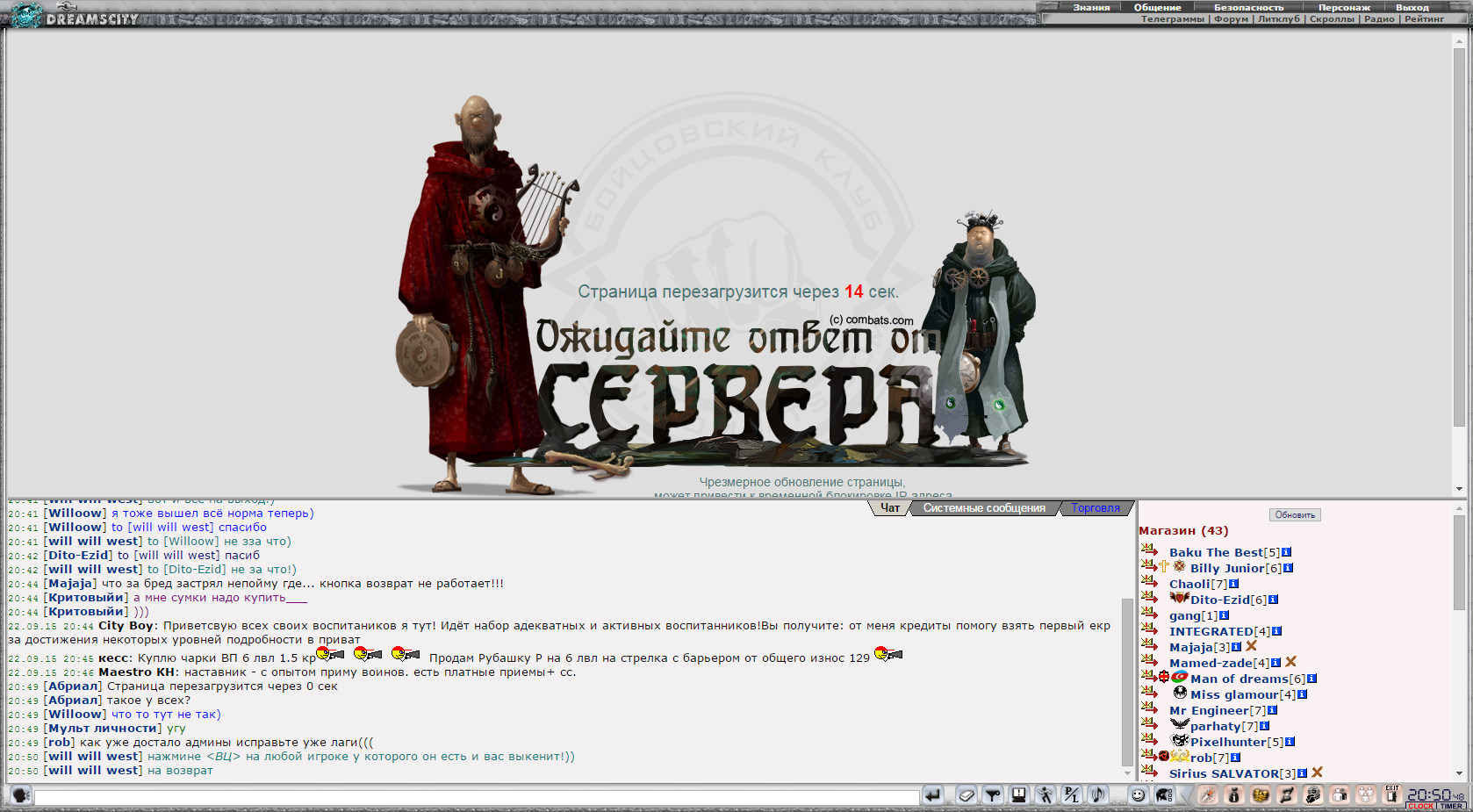Click private message arrow beside Pixelhunter
Image resolution: width=1473 pixels, height=812 pixels.
(x=1149, y=741)
